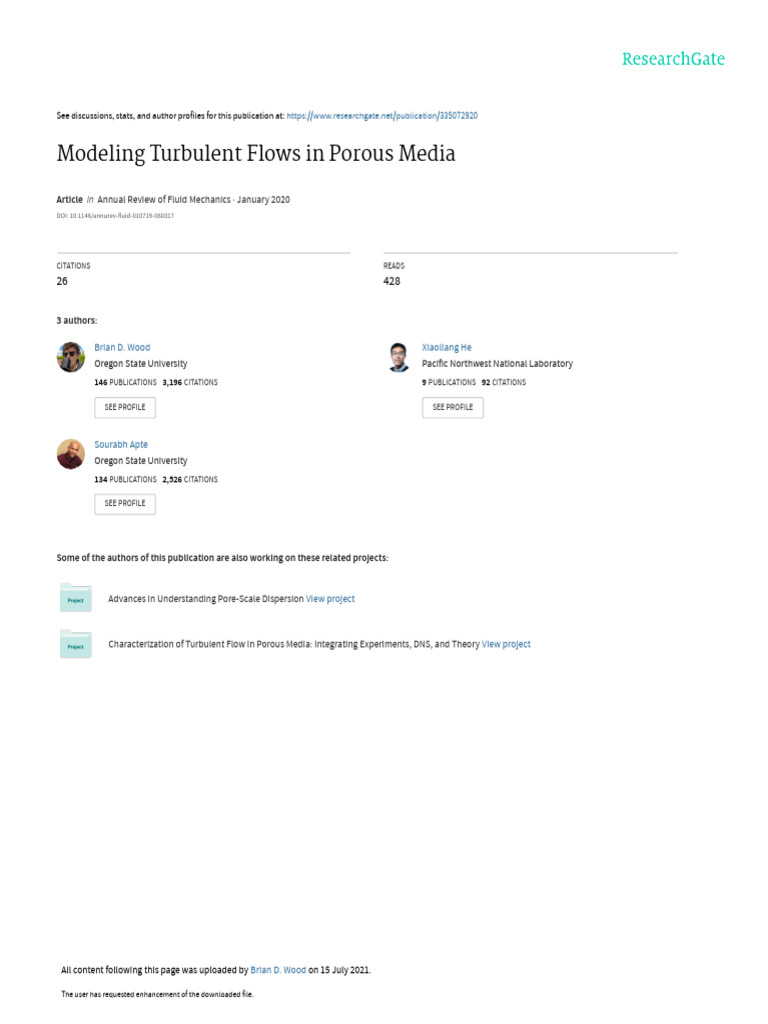Click Brian D. Wood's profile photo
768x1024 pixels.
point(71,357)
